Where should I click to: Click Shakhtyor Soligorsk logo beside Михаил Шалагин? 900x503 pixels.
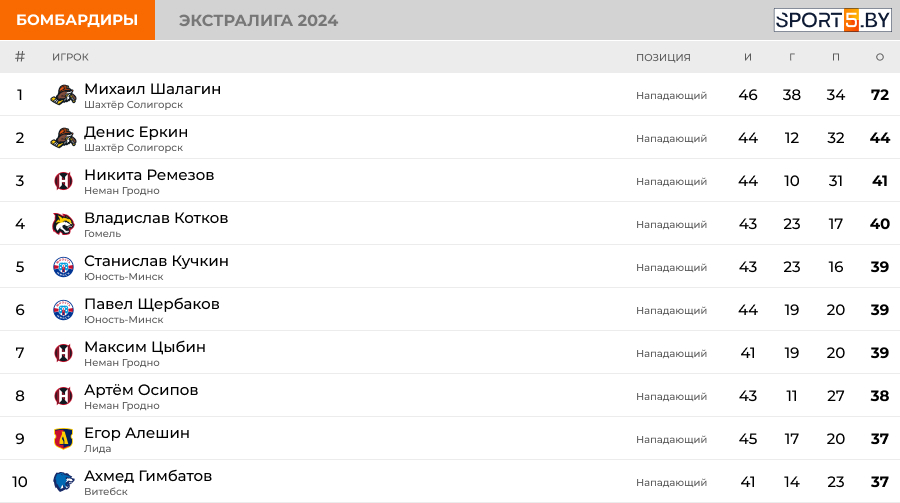click(63, 95)
